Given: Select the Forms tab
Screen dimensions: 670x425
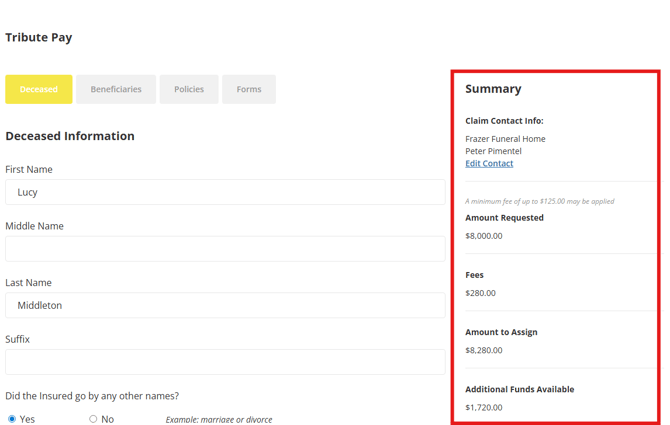Looking at the screenshot, I should point(249,89).
